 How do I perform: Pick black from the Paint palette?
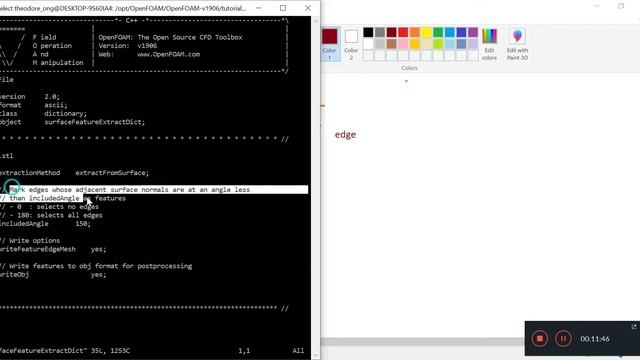click(368, 32)
